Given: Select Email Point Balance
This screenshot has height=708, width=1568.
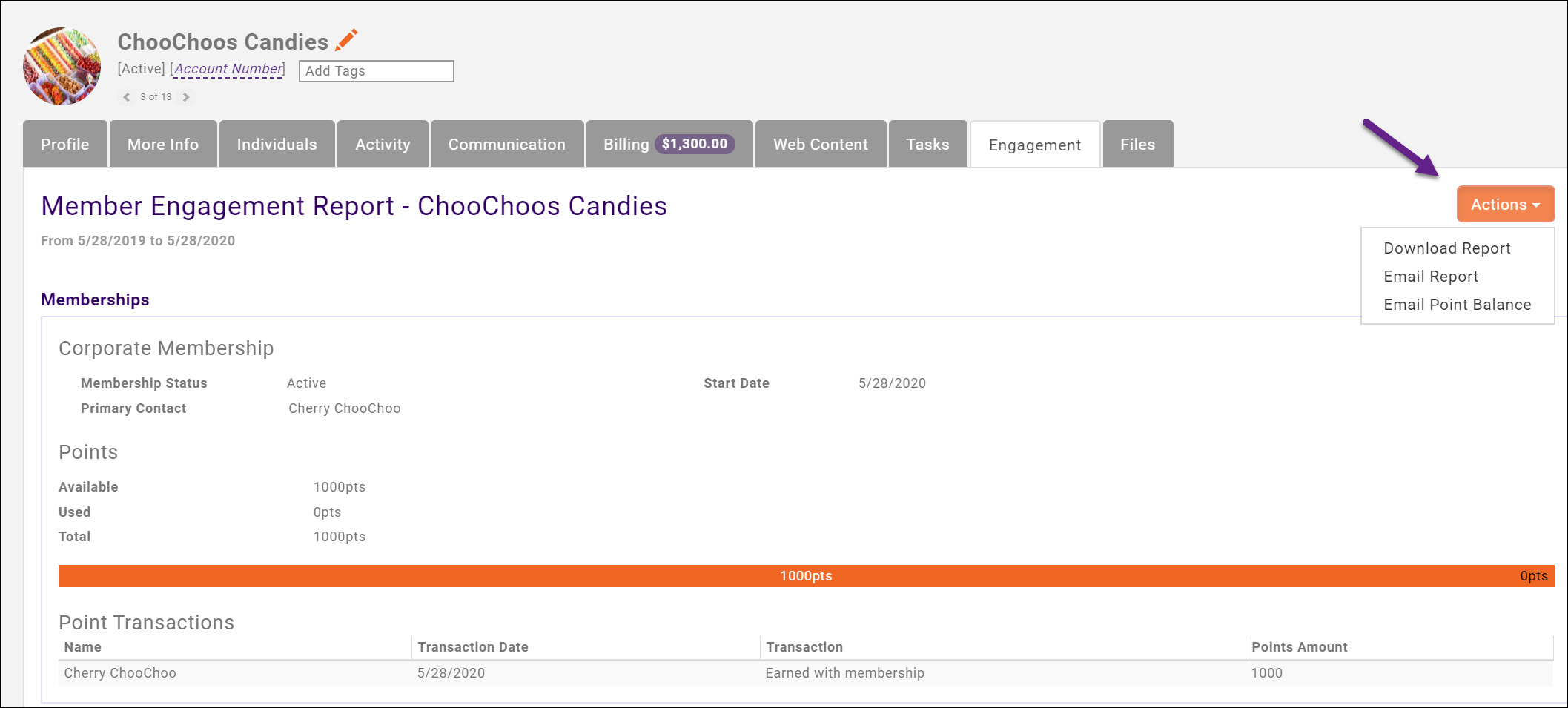Looking at the screenshot, I should (x=1456, y=304).
